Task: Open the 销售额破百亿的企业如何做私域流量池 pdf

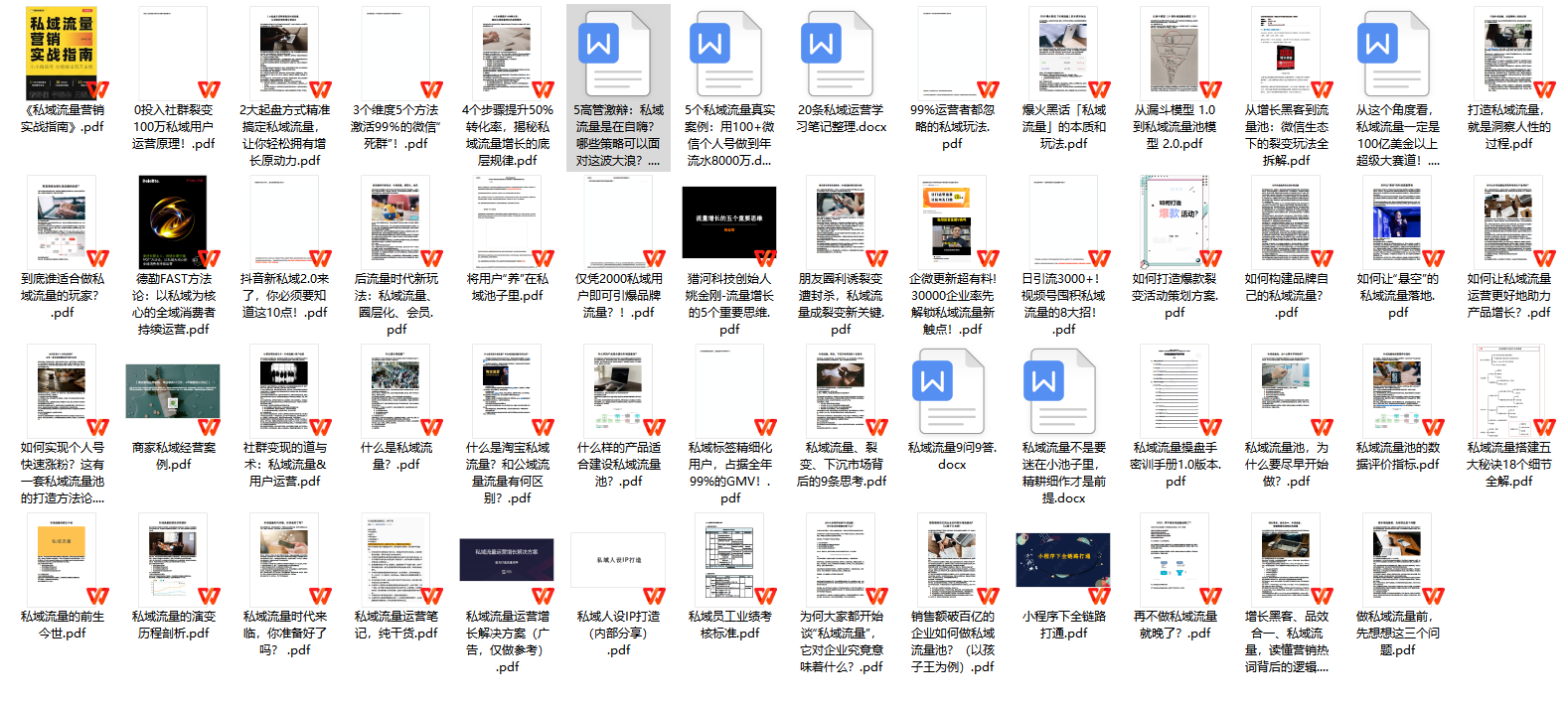Action: 952,558
